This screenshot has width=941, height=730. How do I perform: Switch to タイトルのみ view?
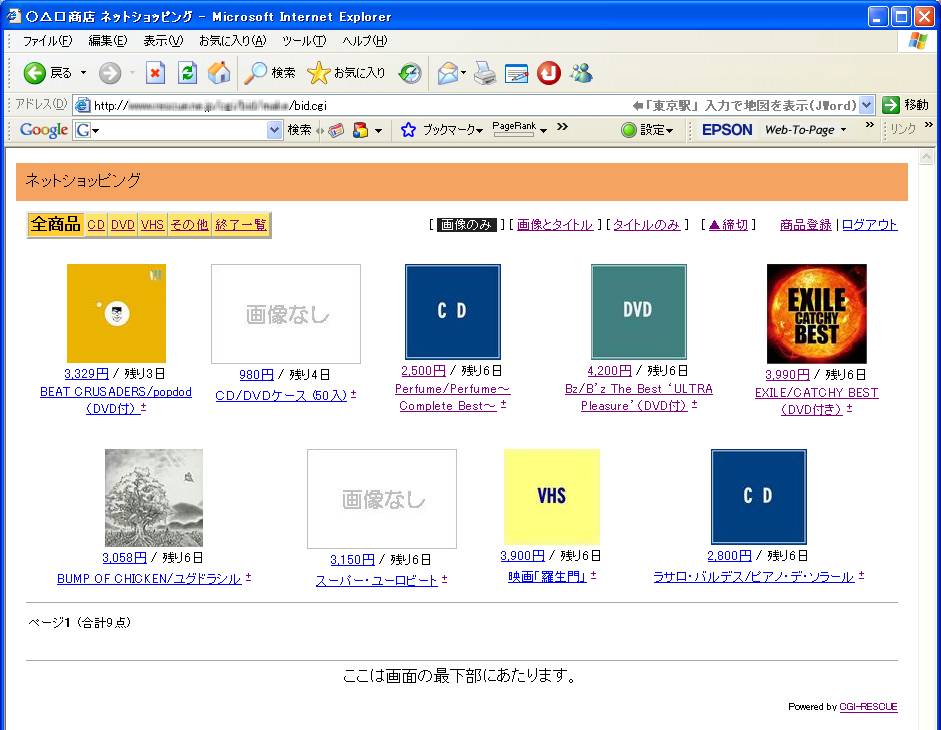(646, 225)
